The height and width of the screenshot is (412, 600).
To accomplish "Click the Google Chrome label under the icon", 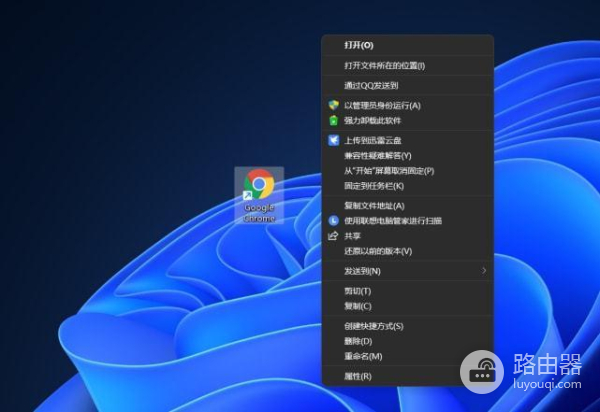I will pos(259,213).
